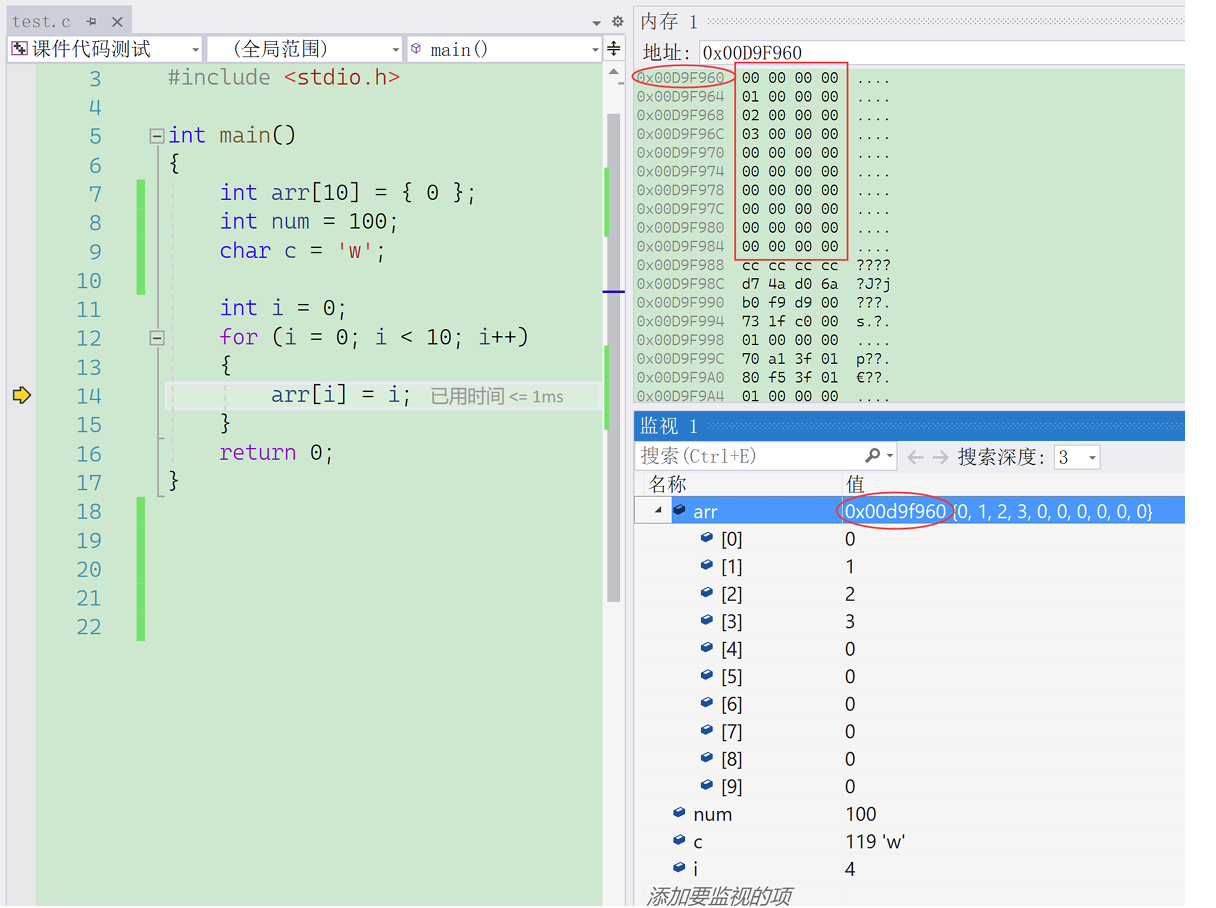Click the c value 119 'w'

pos(875,842)
